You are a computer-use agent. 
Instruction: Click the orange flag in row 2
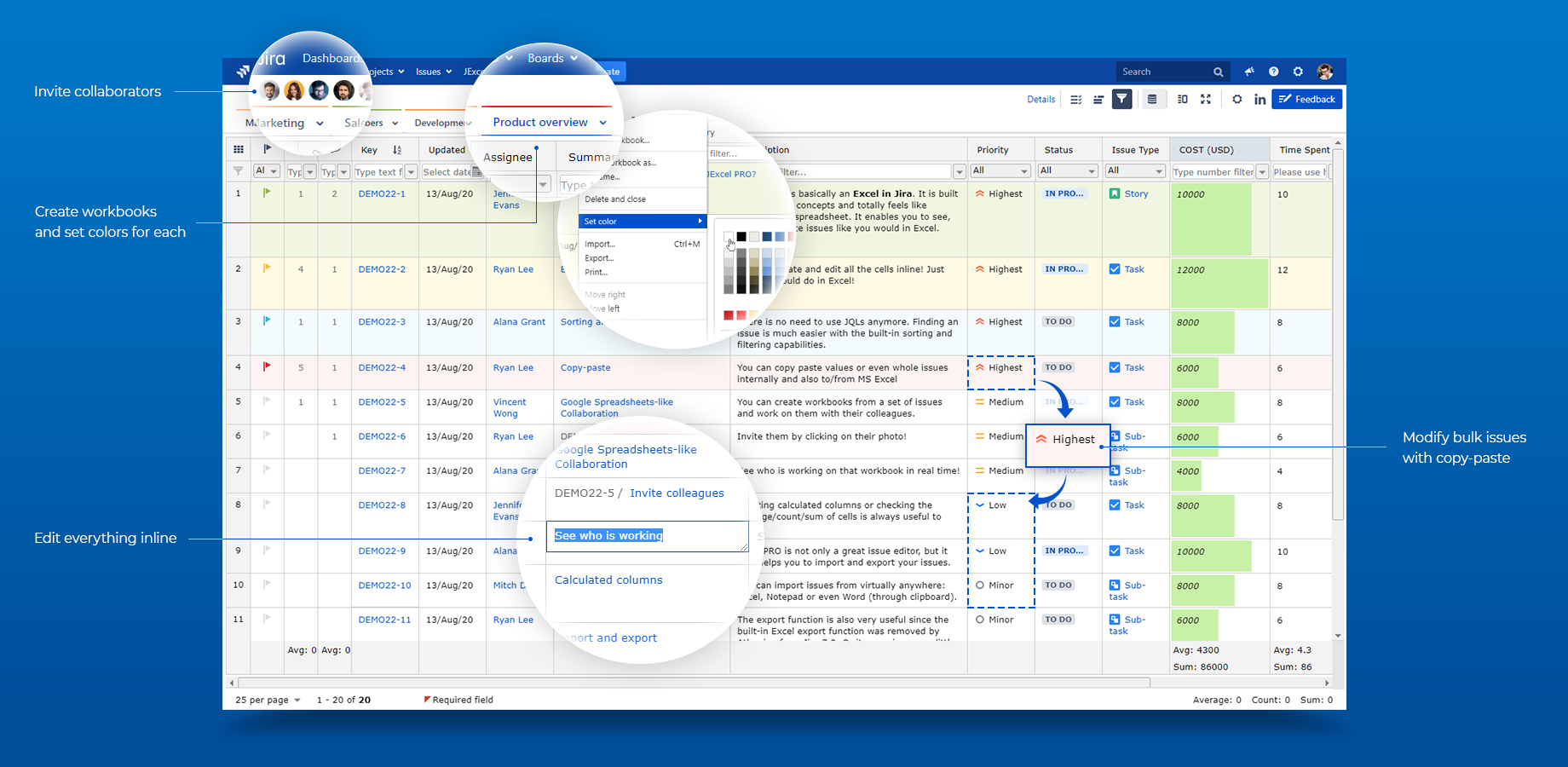267,268
